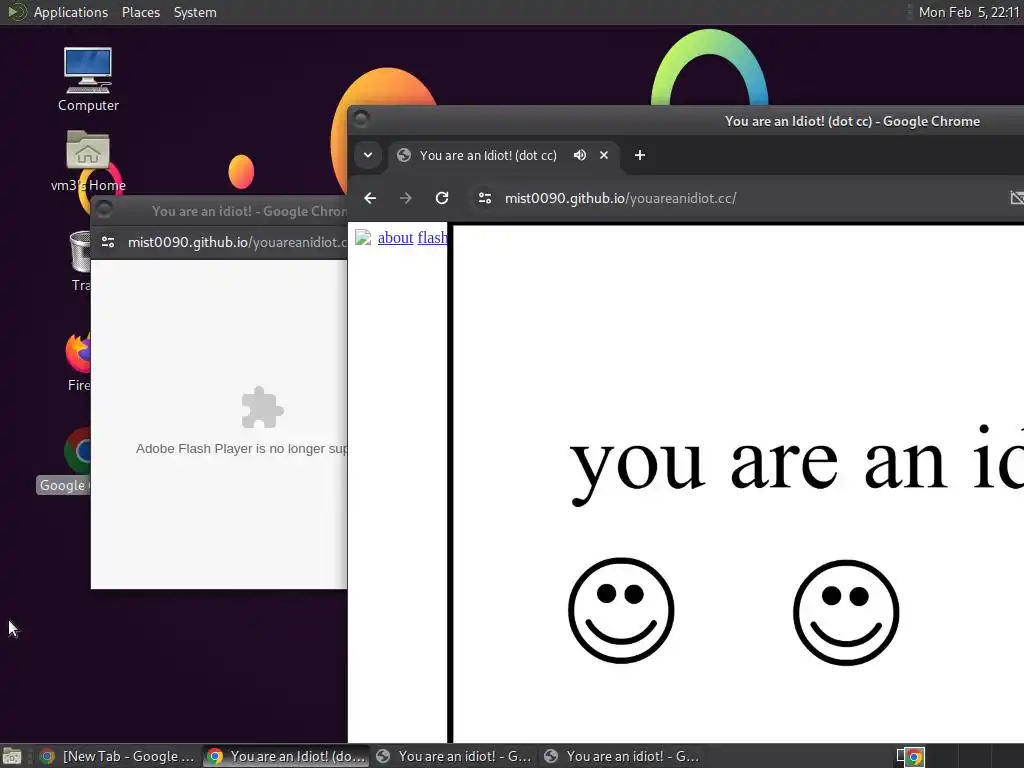The height and width of the screenshot is (768, 1024).
Task: Open the 'about' link on the page
Action: coord(395,238)
